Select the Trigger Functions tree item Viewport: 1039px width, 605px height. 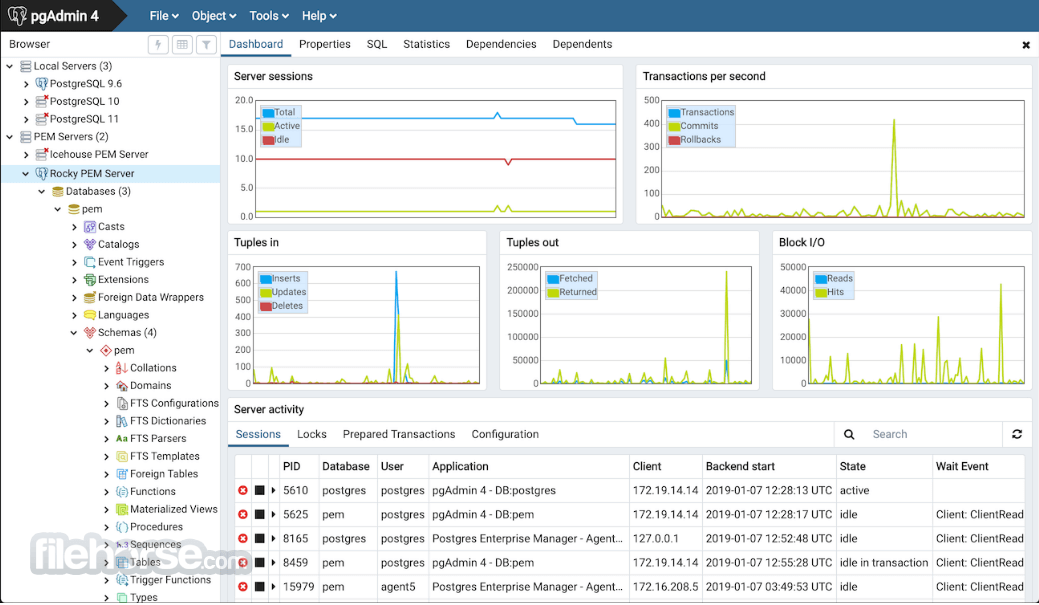(x=170, y=580)
